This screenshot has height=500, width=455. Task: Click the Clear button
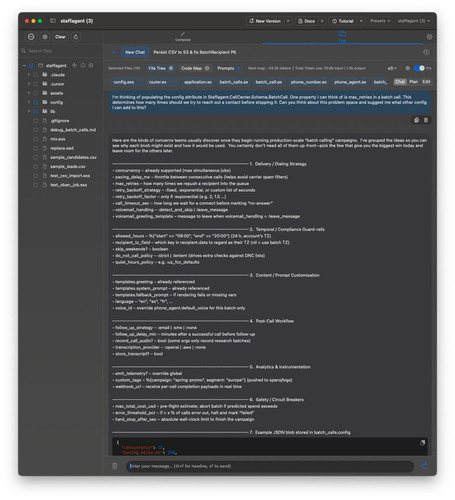coord(60,37)
